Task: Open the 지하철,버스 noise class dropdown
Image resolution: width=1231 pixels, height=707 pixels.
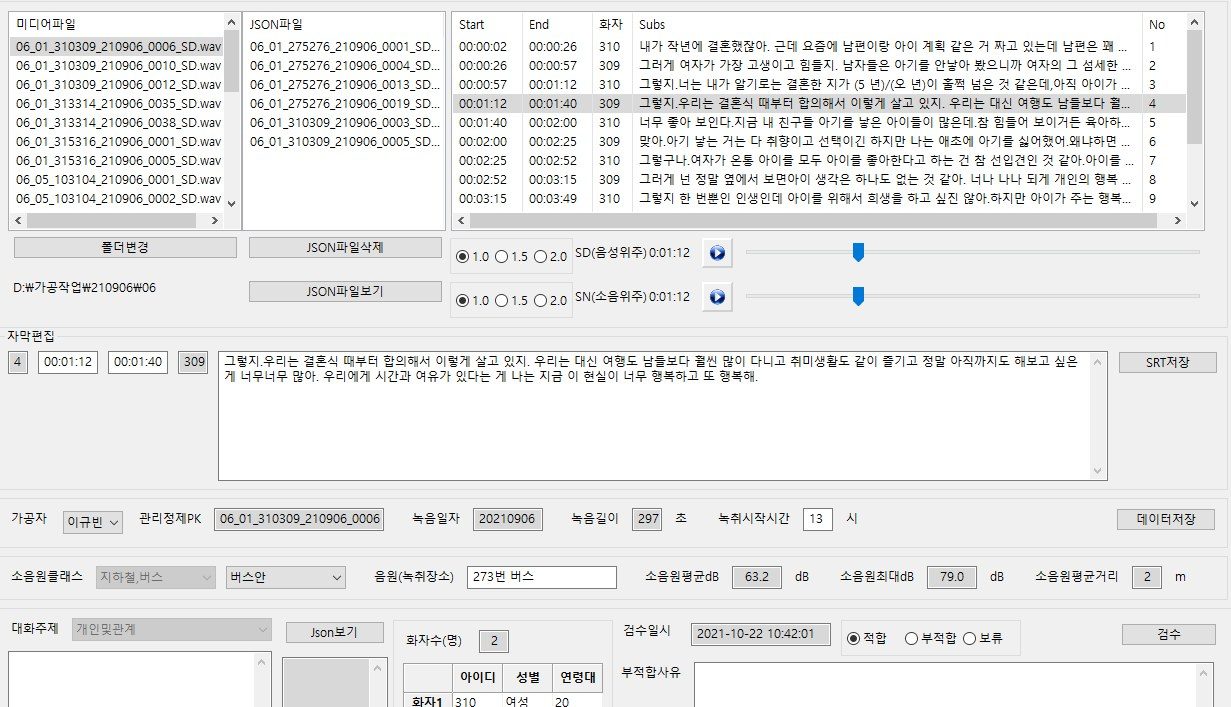Action: (155, 577)
